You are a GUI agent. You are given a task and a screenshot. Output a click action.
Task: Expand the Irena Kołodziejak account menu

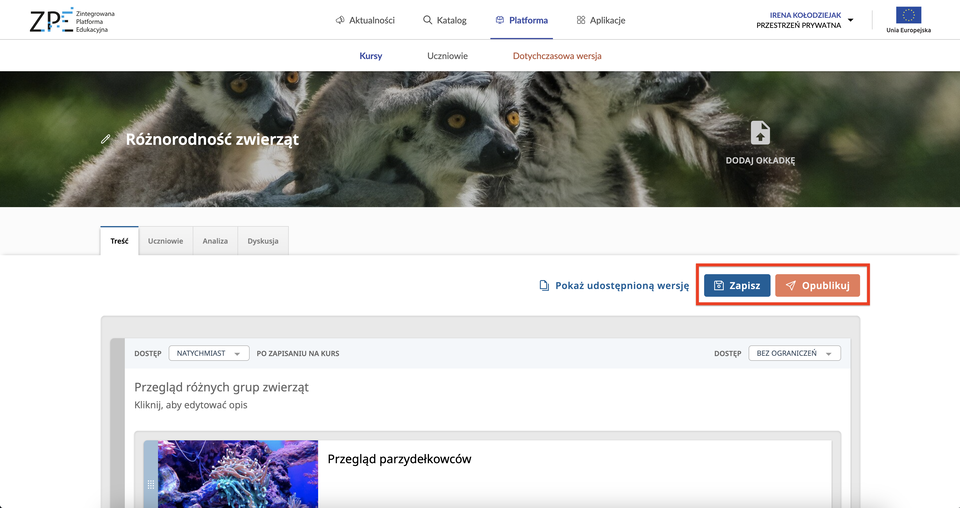[x=804, y=20]
